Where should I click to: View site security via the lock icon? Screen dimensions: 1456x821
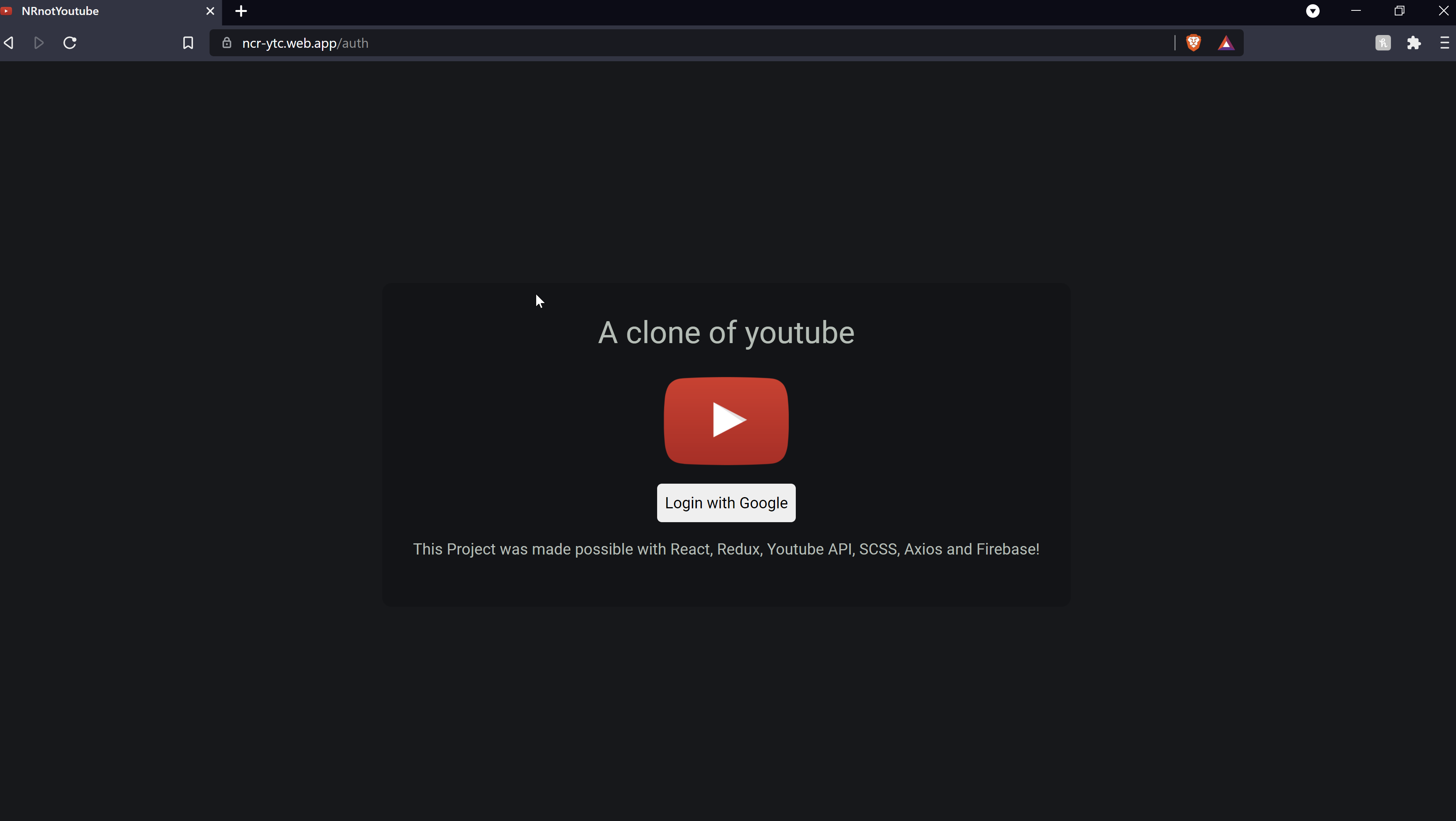(226, 42)
